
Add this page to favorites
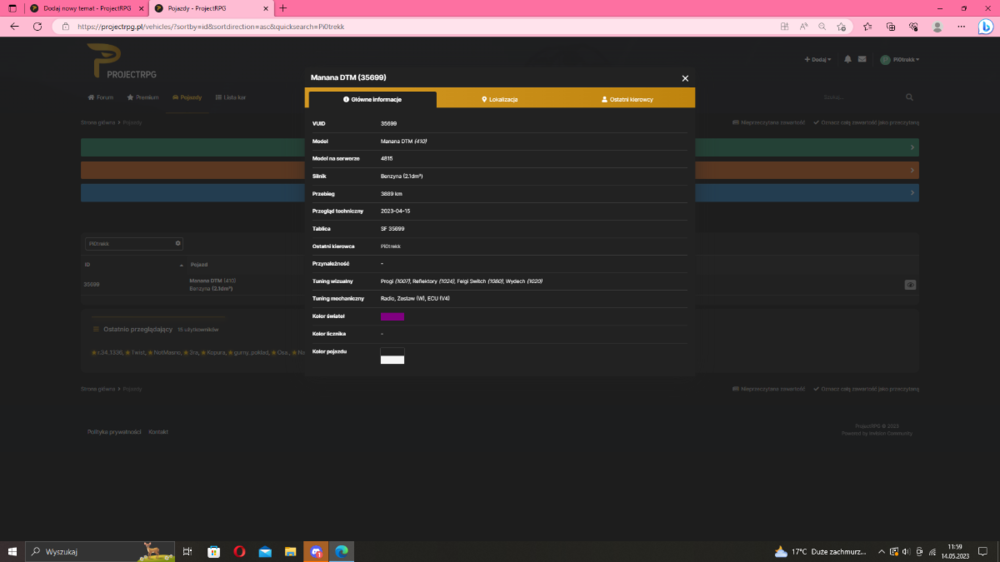pos(842,27)
